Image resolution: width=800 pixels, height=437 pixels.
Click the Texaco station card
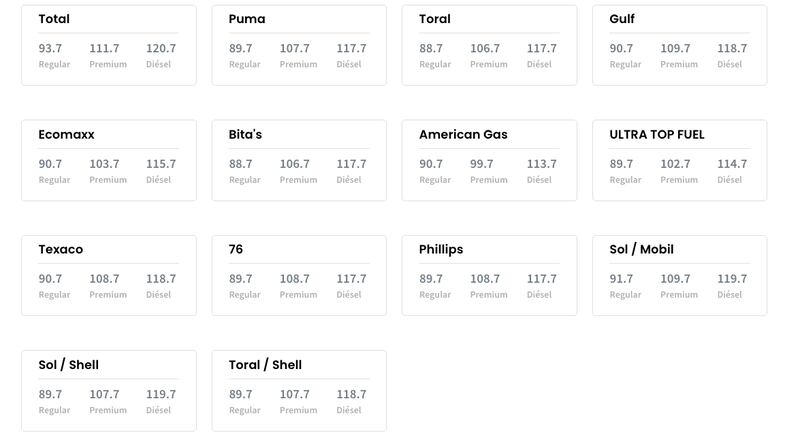tap(109, 275)
